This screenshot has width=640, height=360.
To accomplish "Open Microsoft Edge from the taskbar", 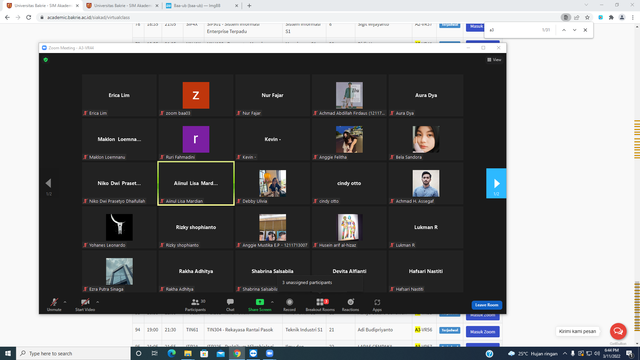I will pos(171,353).
